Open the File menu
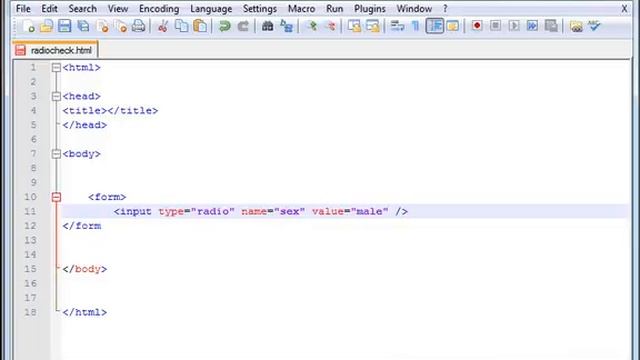Viewport: 640px width, 360px height. click(23, 9)
